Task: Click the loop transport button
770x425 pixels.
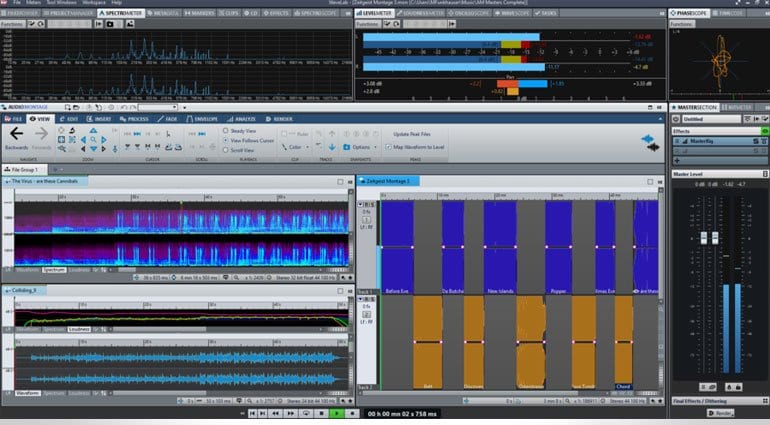Action: (x=306, y=414)
